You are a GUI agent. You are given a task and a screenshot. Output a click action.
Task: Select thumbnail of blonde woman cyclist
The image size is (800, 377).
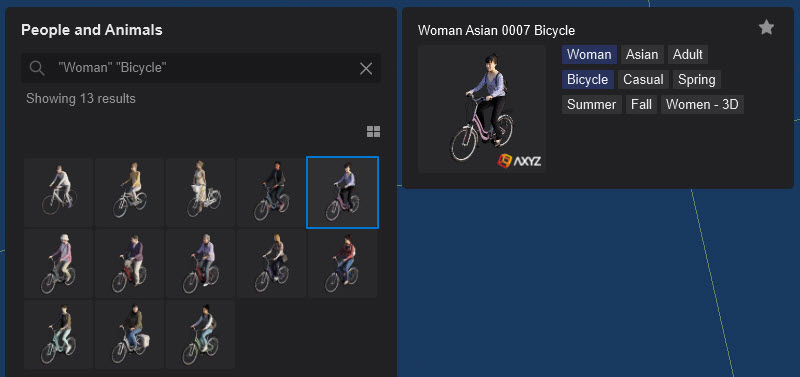(271, 263)
